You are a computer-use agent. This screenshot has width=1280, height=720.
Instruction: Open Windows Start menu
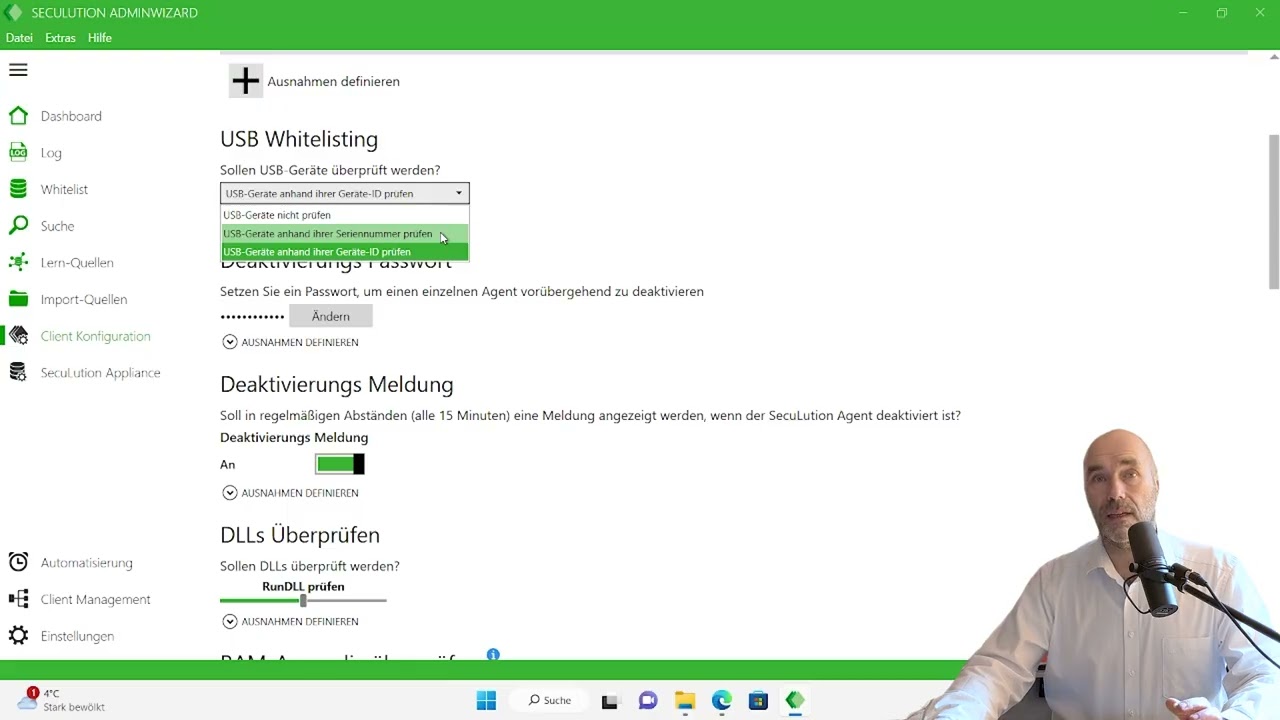point(486,700)
